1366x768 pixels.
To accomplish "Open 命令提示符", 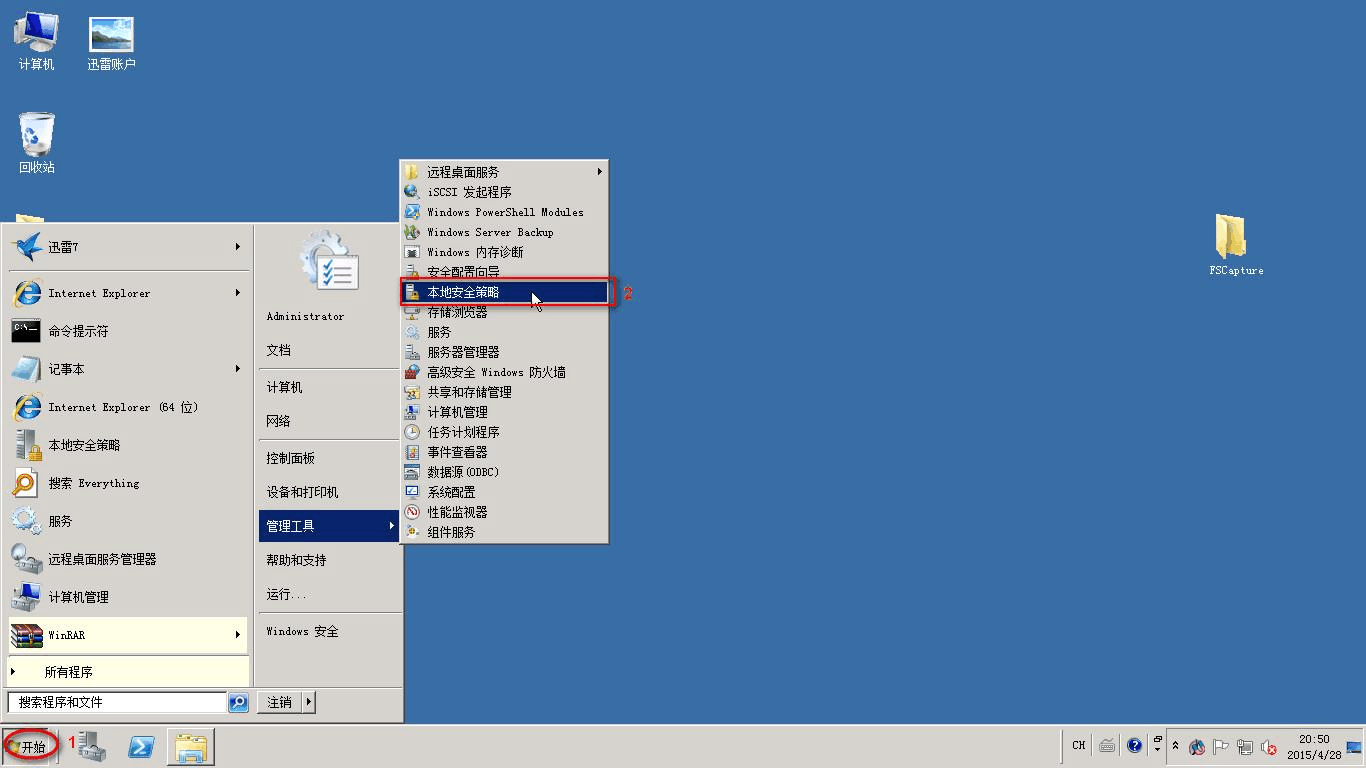I will click(x=128, y=331).
